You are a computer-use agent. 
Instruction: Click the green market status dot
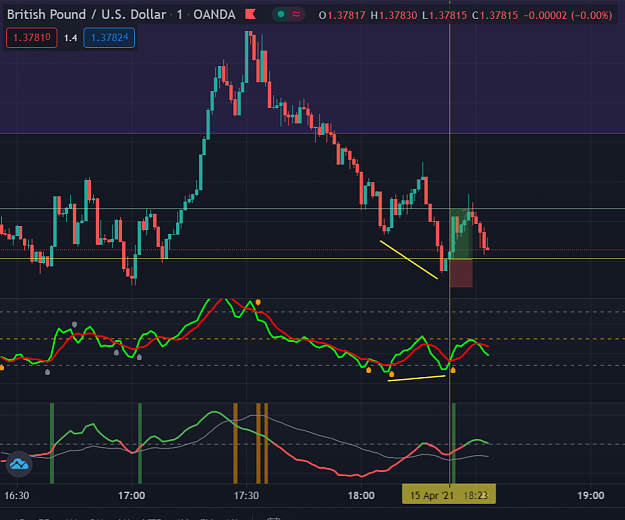[x=281, y=15]
